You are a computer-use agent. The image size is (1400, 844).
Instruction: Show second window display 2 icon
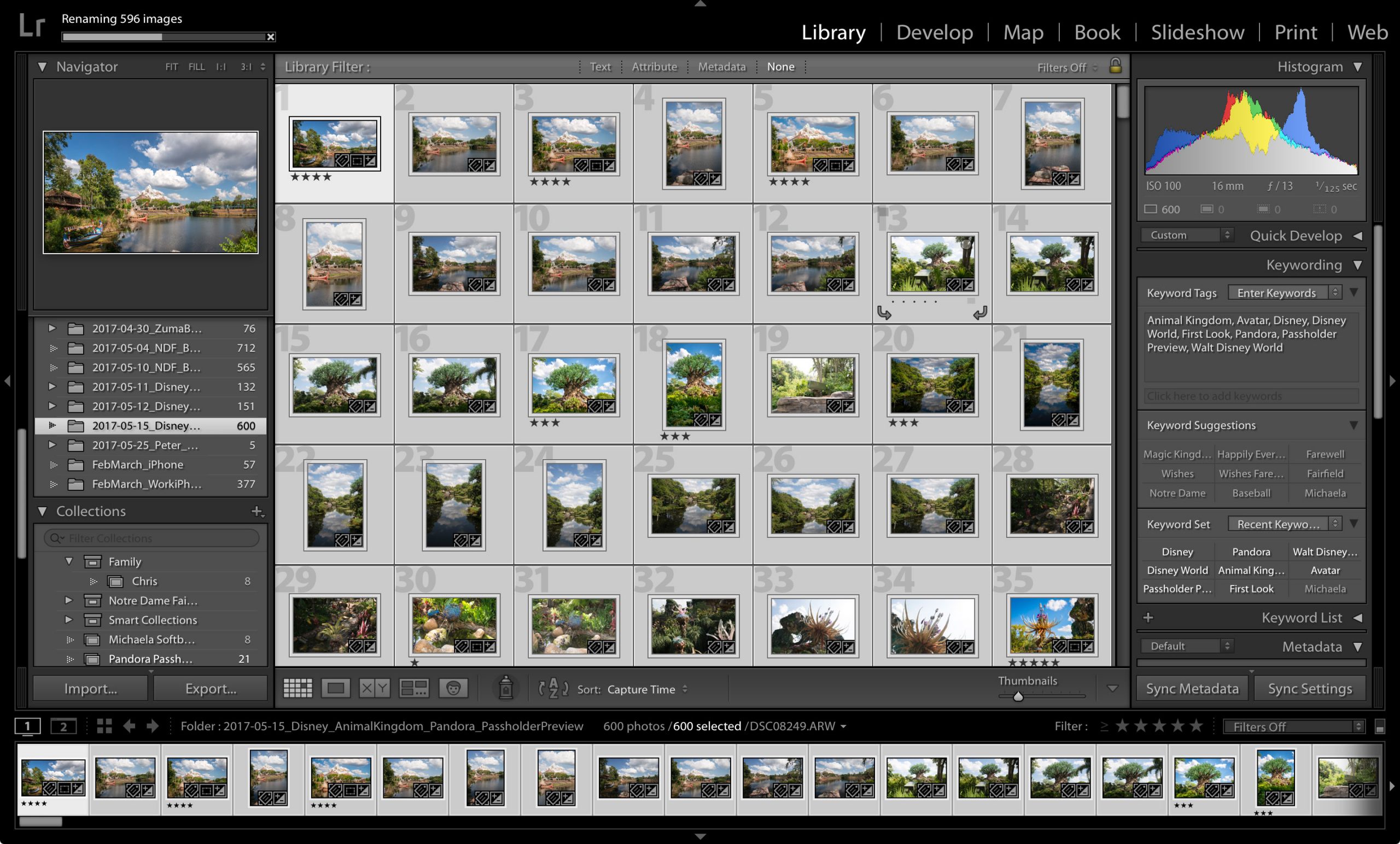(63, 726)
